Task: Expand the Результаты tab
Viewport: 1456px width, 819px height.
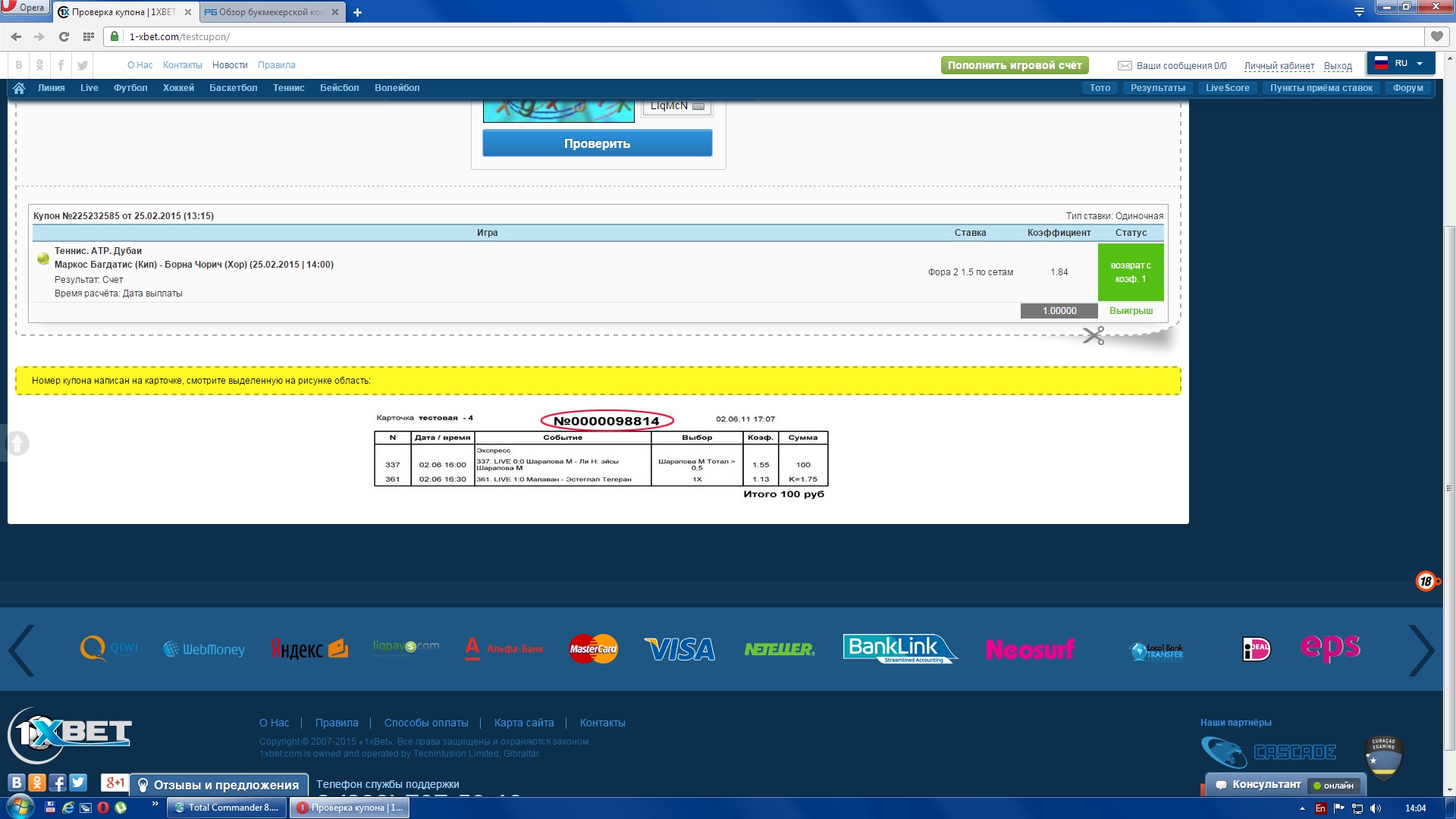Action: (1157, 88)
